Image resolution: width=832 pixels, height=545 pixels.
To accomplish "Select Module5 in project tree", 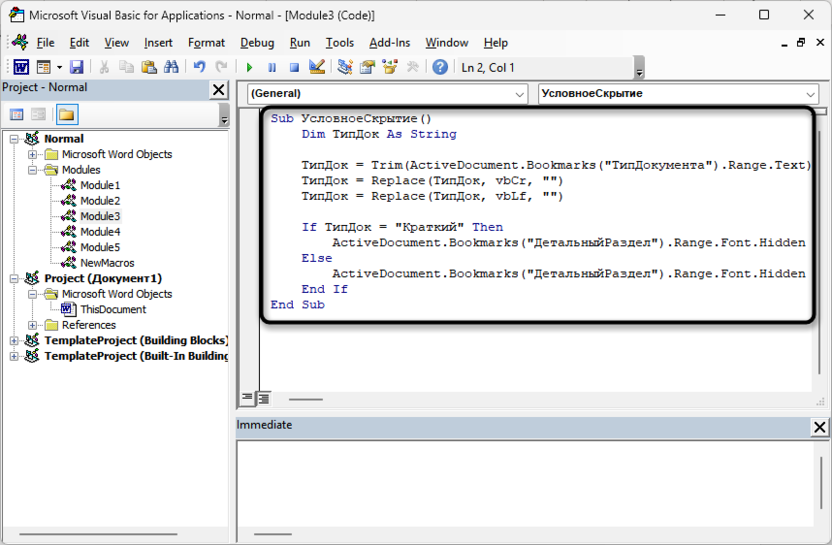I will tap(100, 248).
